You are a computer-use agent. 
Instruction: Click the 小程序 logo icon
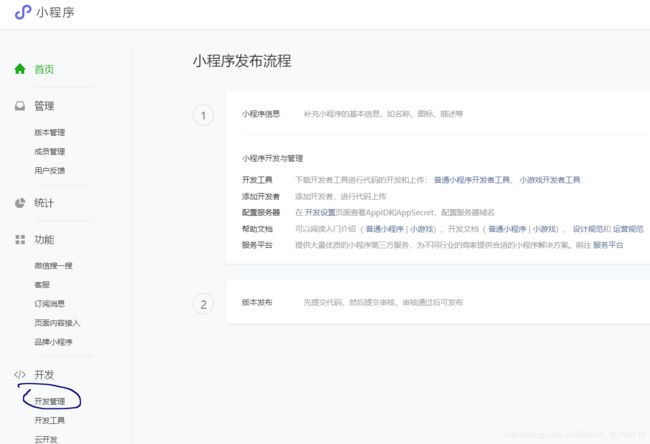pos(23,12)
